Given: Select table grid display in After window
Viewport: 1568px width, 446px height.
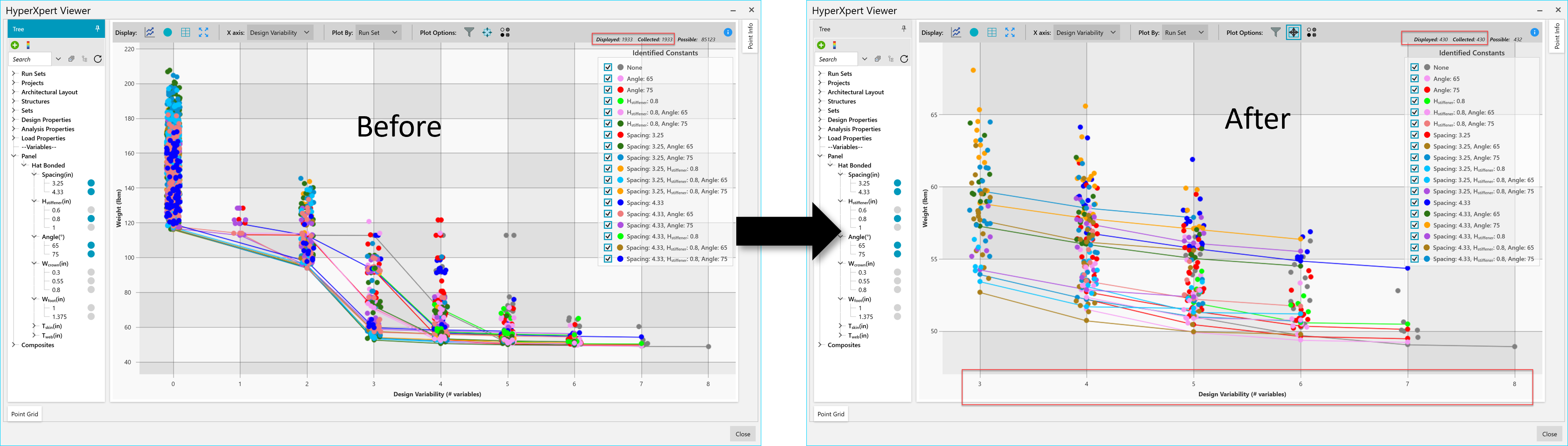Looking at the screenshot, I should coord(992,32).
